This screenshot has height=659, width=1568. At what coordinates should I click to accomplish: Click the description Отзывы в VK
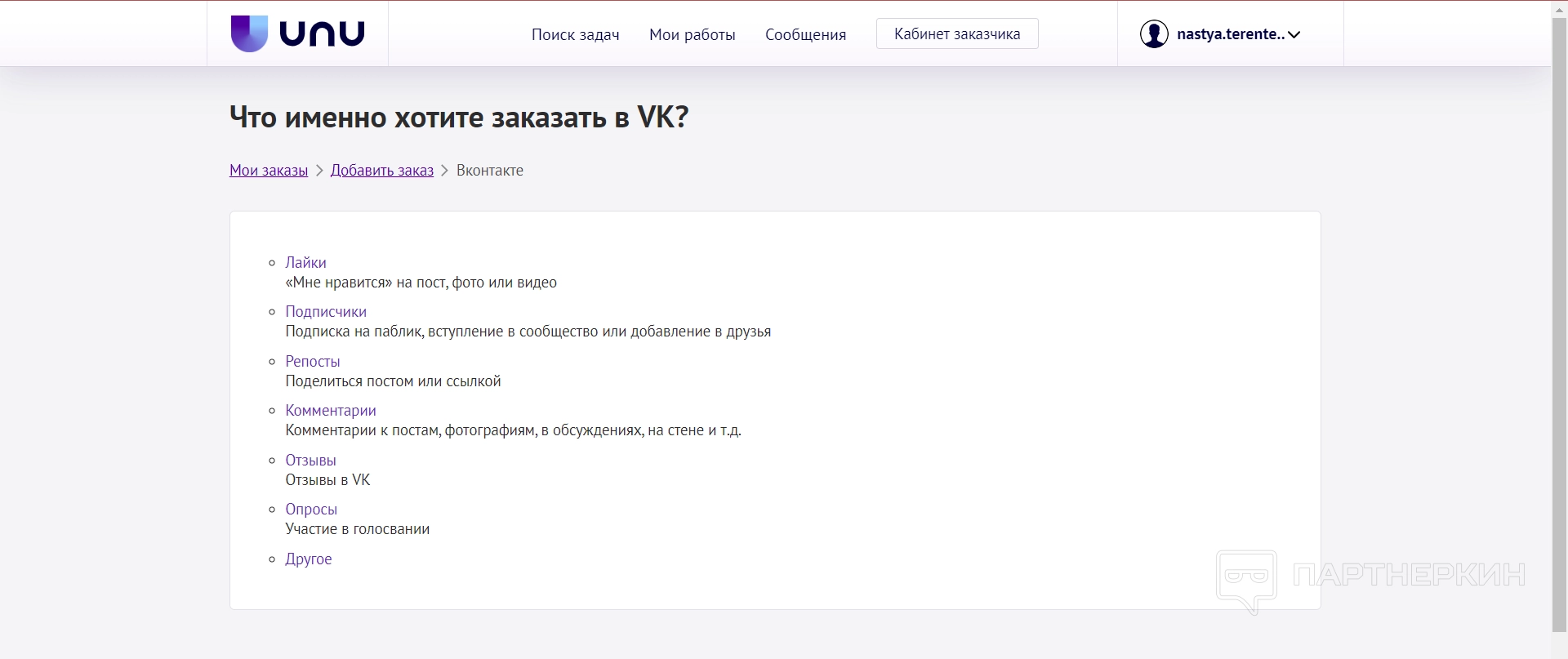point(327,480)
